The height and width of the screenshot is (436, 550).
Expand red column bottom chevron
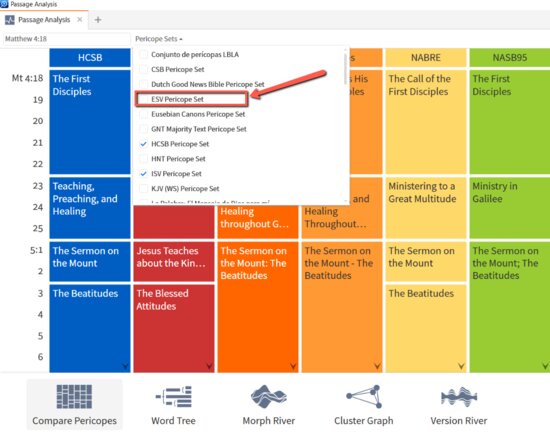209,366
